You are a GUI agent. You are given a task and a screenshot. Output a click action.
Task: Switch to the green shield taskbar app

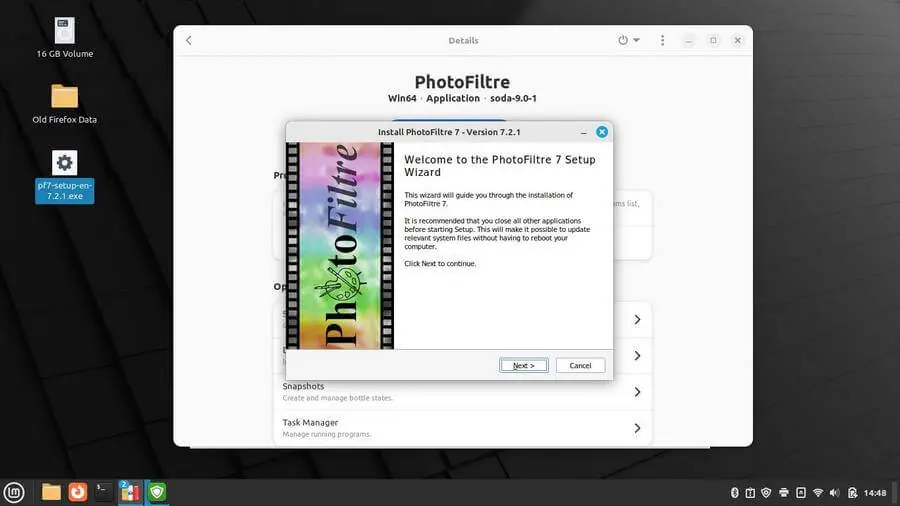[x=157, y=492]
